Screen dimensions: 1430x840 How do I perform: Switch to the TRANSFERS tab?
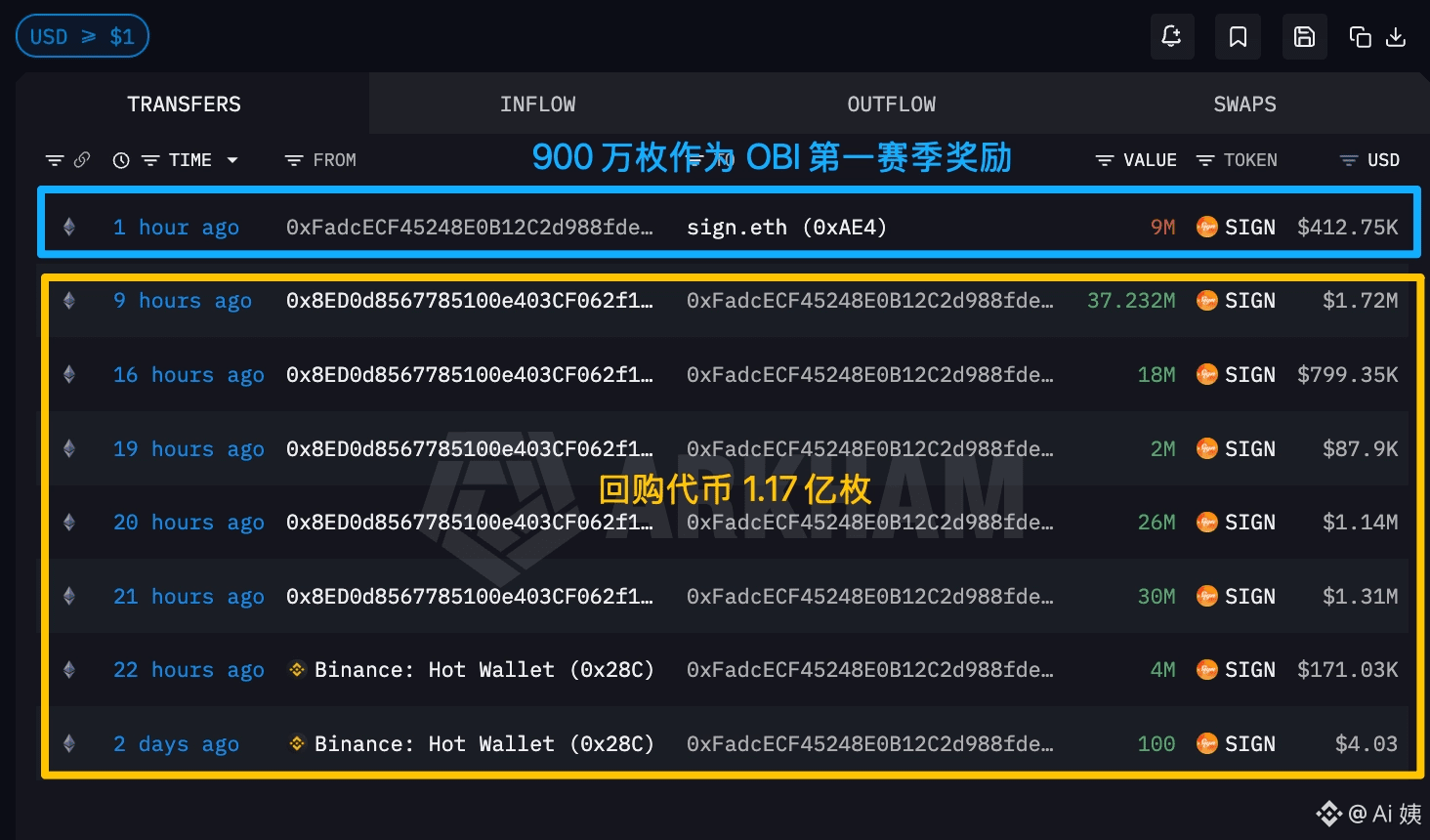[x=184, y=104]
